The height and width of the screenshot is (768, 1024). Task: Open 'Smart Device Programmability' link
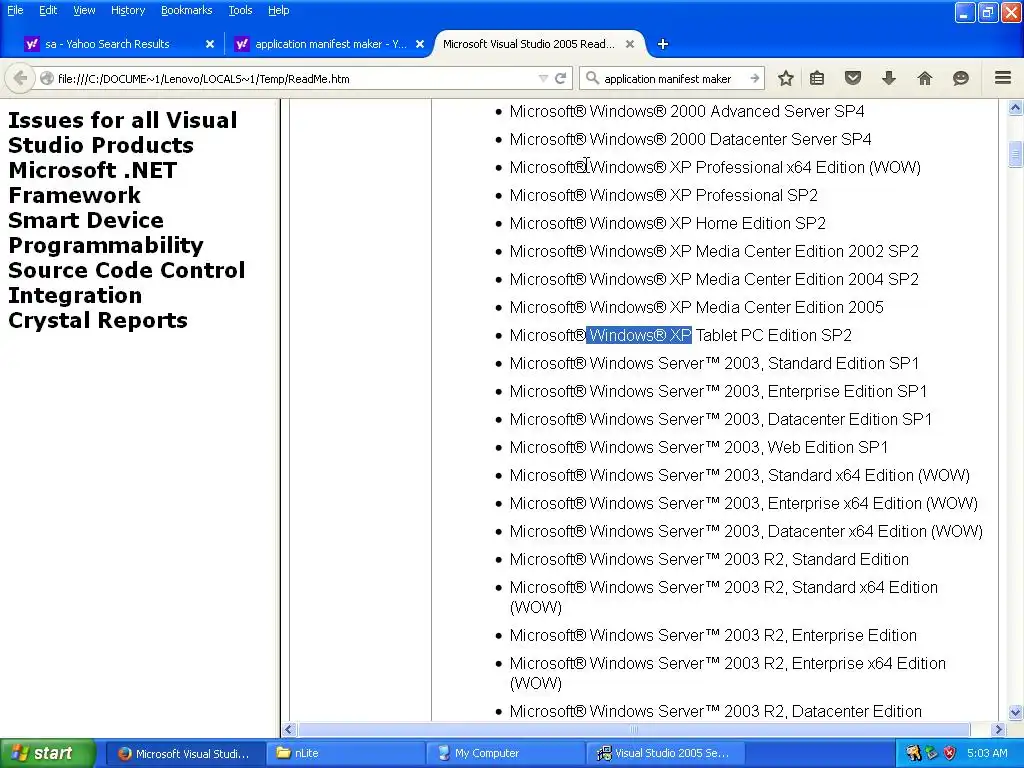[x=106, y=232]
